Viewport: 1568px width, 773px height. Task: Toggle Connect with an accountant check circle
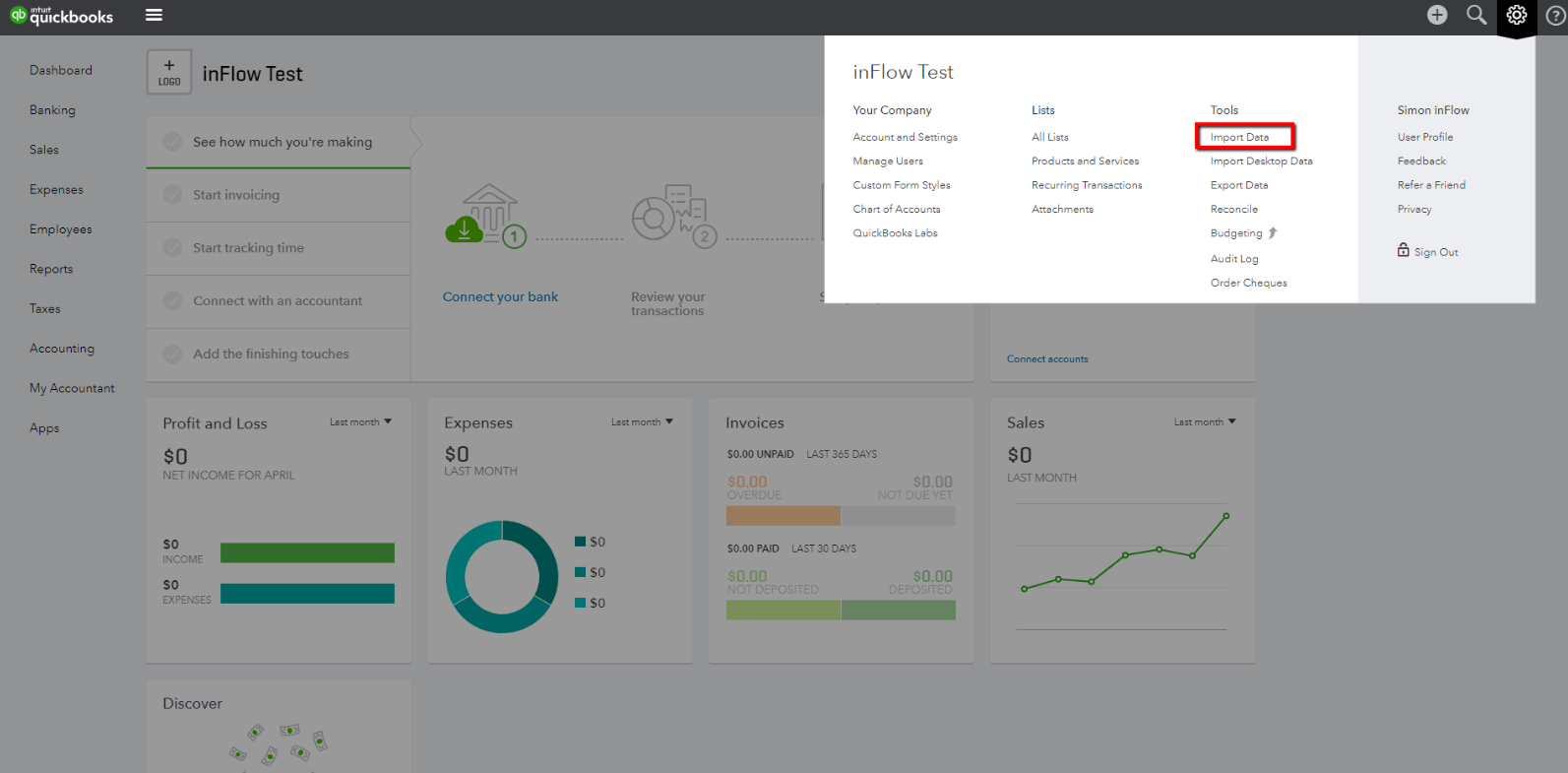pos(172,300)
